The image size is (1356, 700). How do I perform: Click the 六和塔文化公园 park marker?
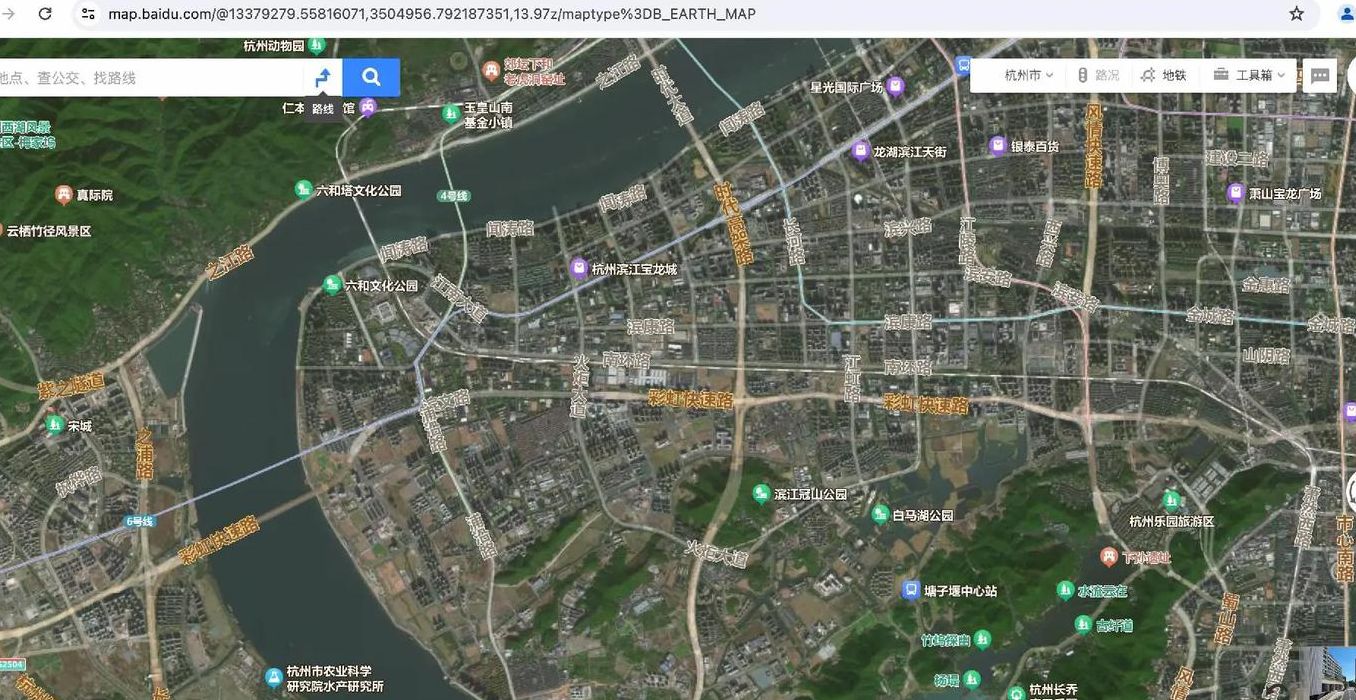click(x=303, y=189)
